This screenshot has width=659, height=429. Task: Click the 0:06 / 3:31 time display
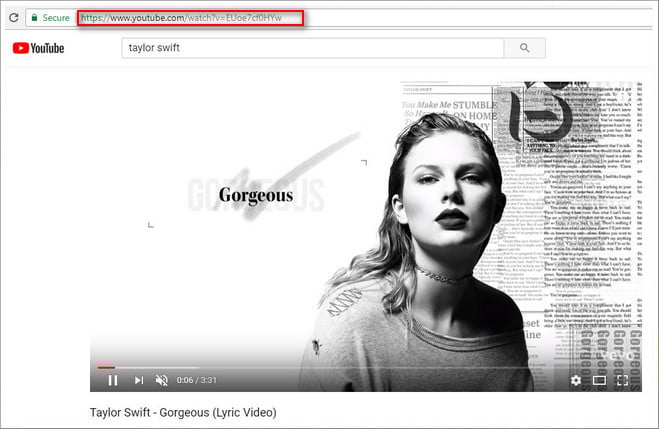pyautogui.click(x=196, y=380)
